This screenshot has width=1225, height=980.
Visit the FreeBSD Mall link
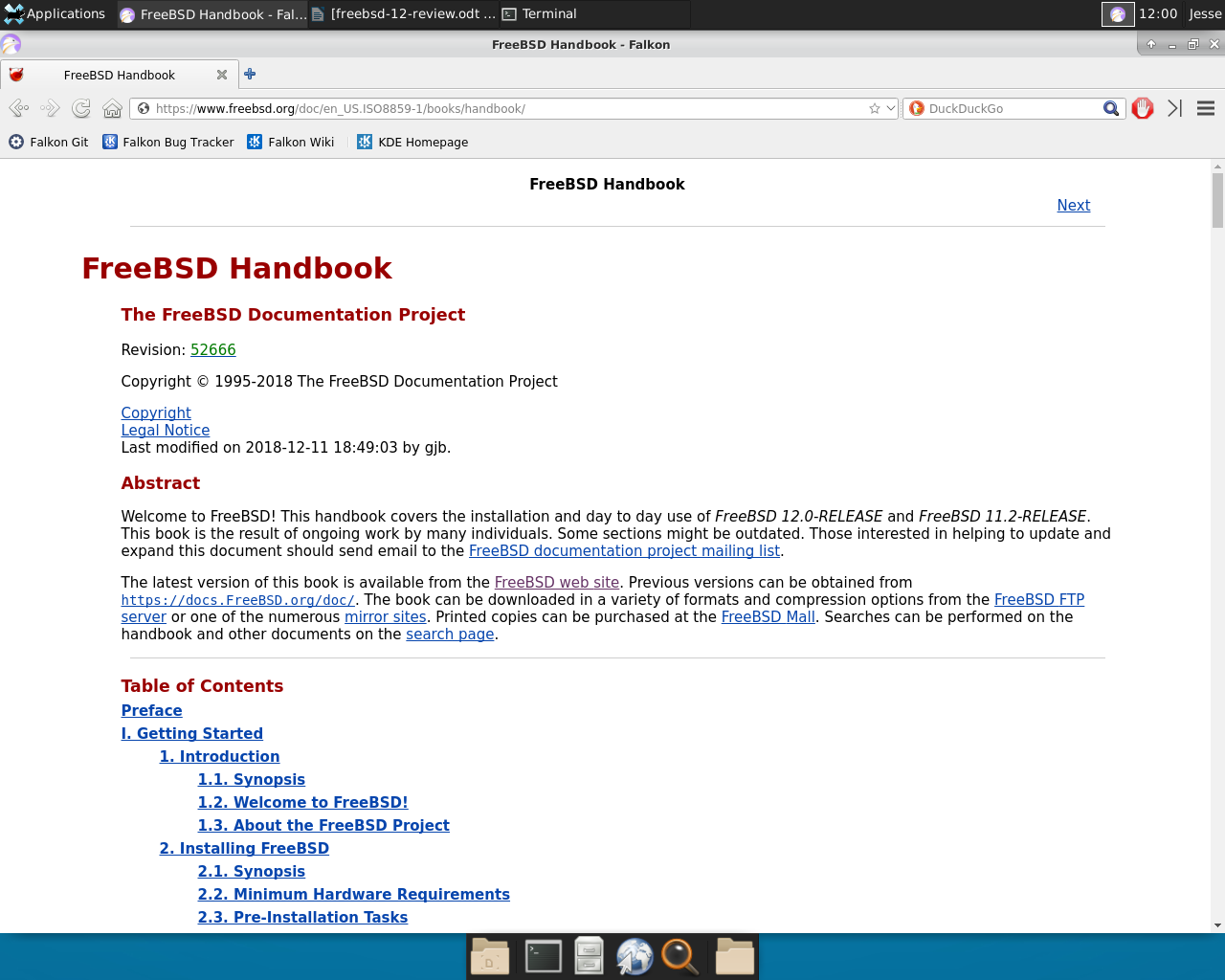[768, 616]
